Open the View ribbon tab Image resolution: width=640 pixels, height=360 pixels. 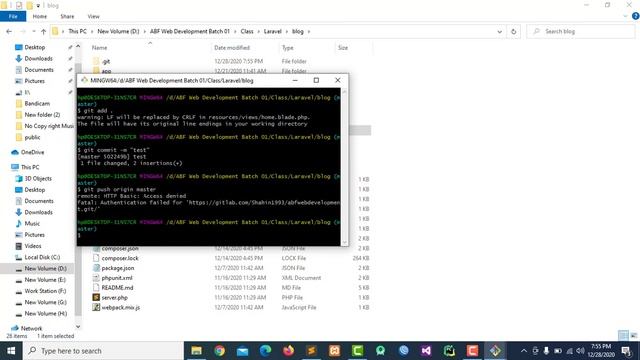(x=93, y=16)
